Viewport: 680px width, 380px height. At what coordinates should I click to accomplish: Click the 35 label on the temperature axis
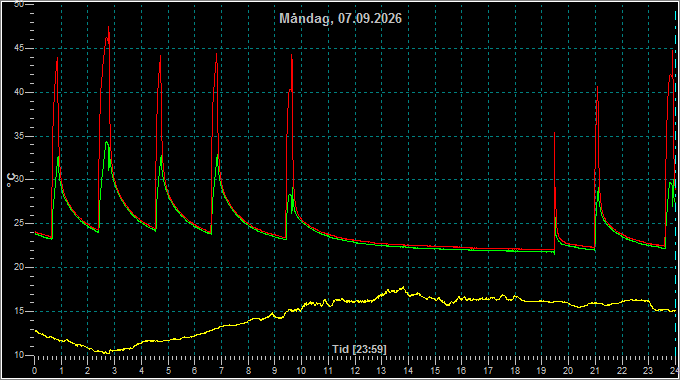pyautogui.click(x=19, y=136)
